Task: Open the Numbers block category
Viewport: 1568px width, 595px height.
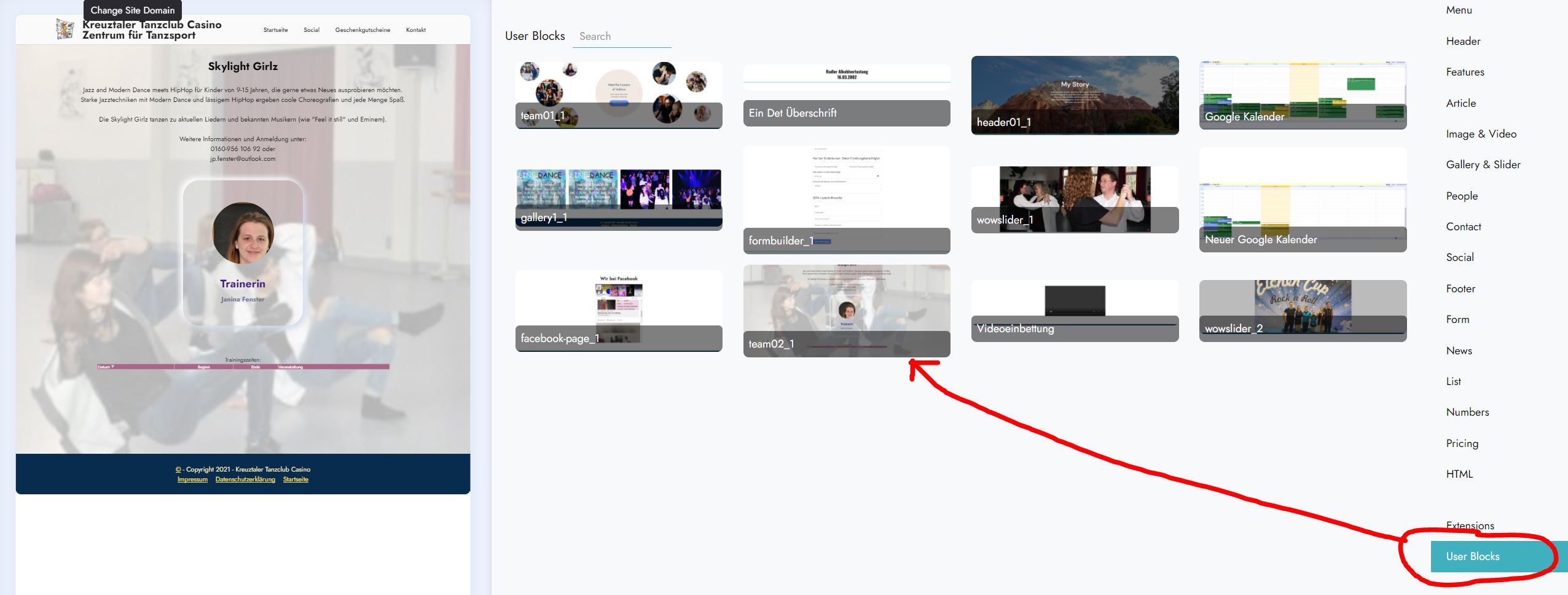Action: [1467, 412]
